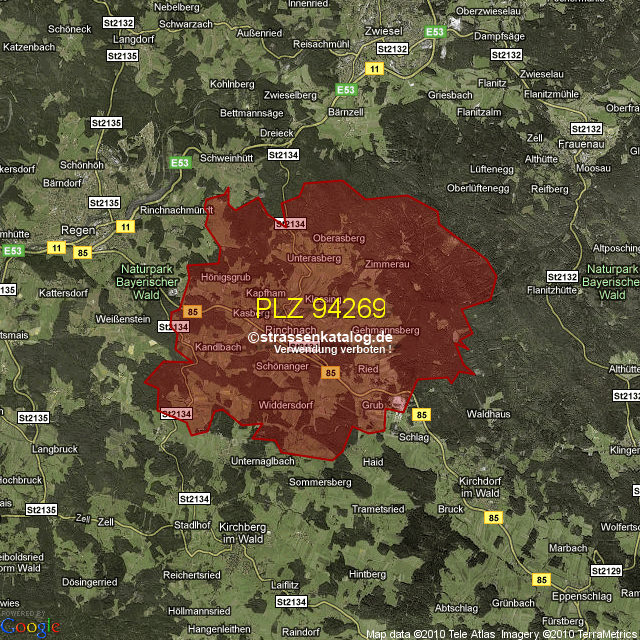Click the E53 shield beside Schweinhütt

coord(180,164)
